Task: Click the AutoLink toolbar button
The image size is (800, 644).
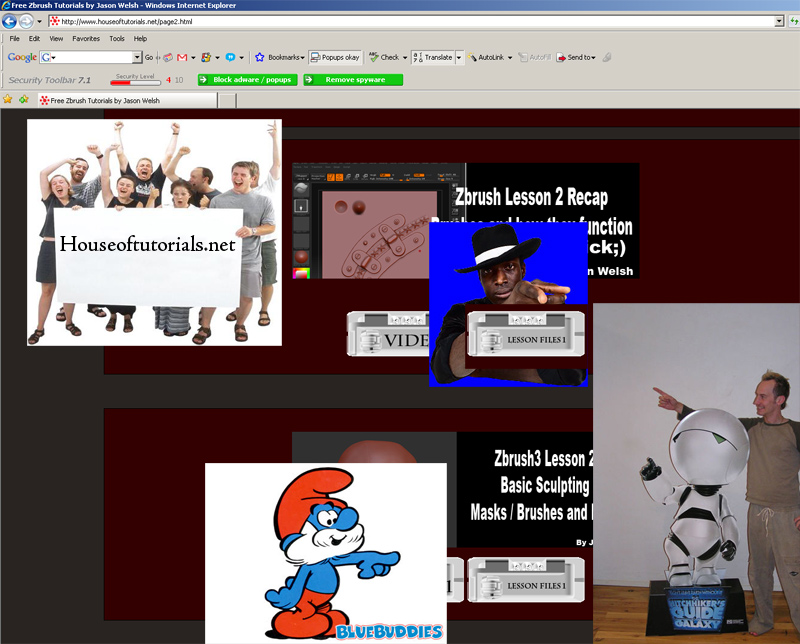Action: [x=486, y=58]
